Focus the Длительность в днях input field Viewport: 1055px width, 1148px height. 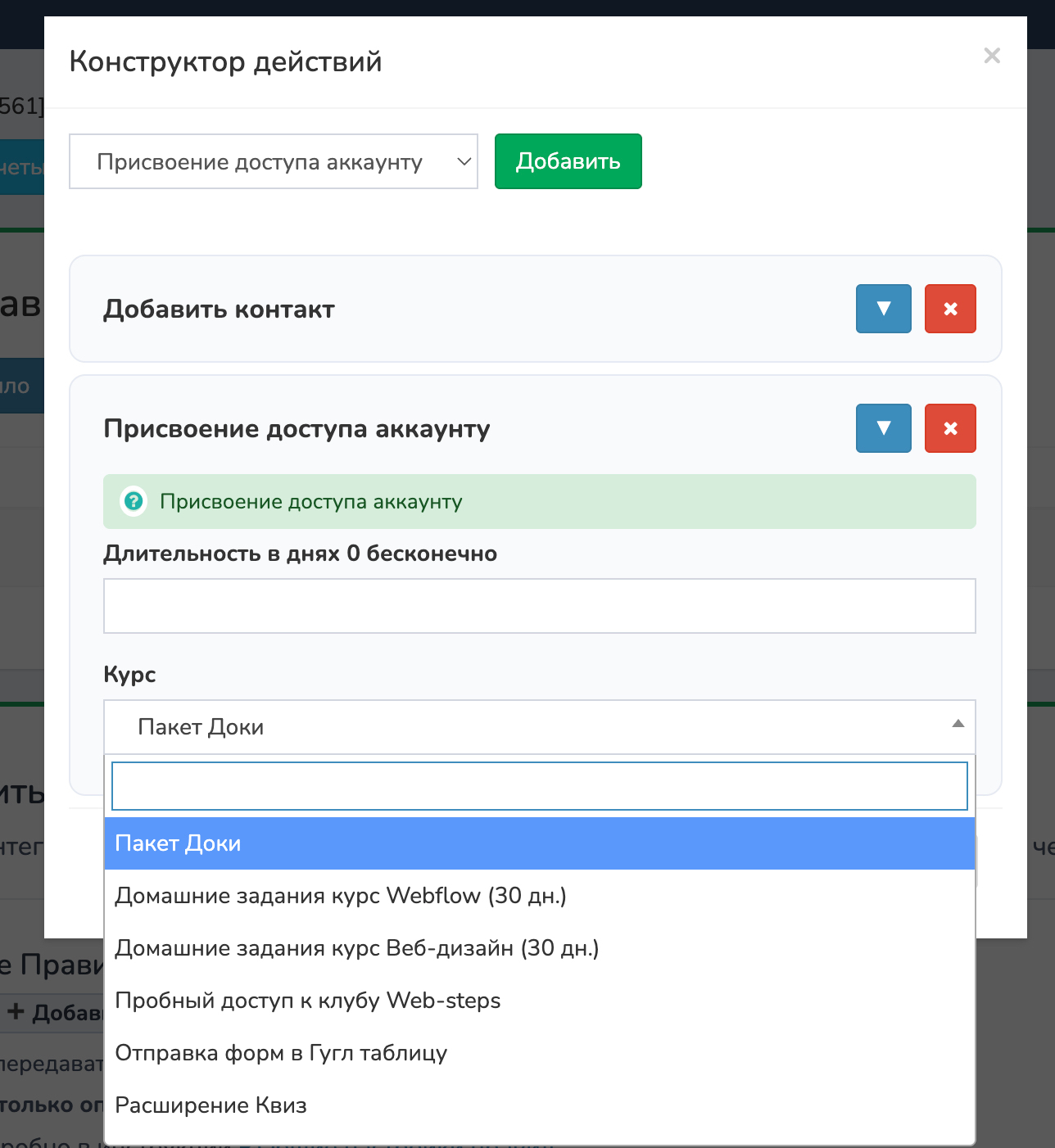(x=539, y=606)
